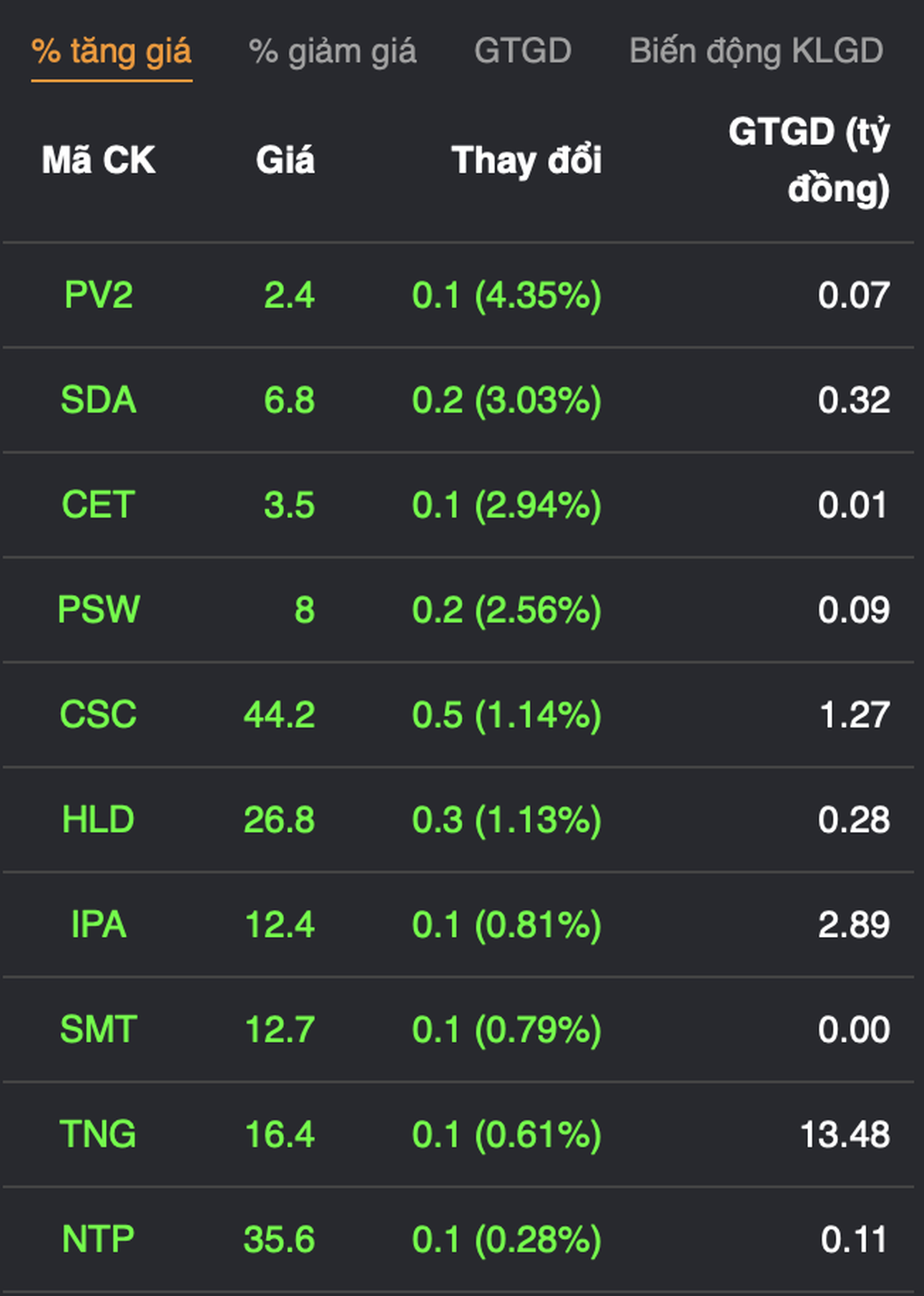The width and height of the screenshot is (924, 1296).
Task: Select the CET stock symbol
Action: (x=98, y=505)
